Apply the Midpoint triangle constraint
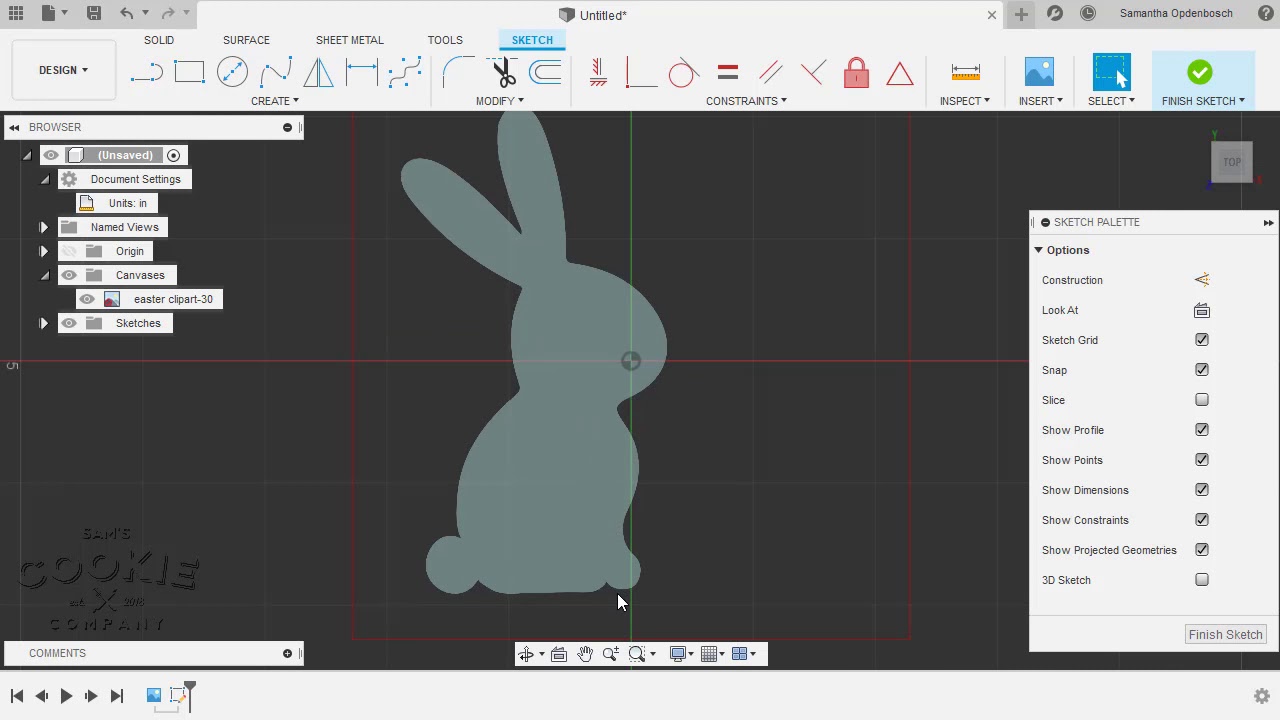This screenshot has width=1280, height=720. coord(899,72)
